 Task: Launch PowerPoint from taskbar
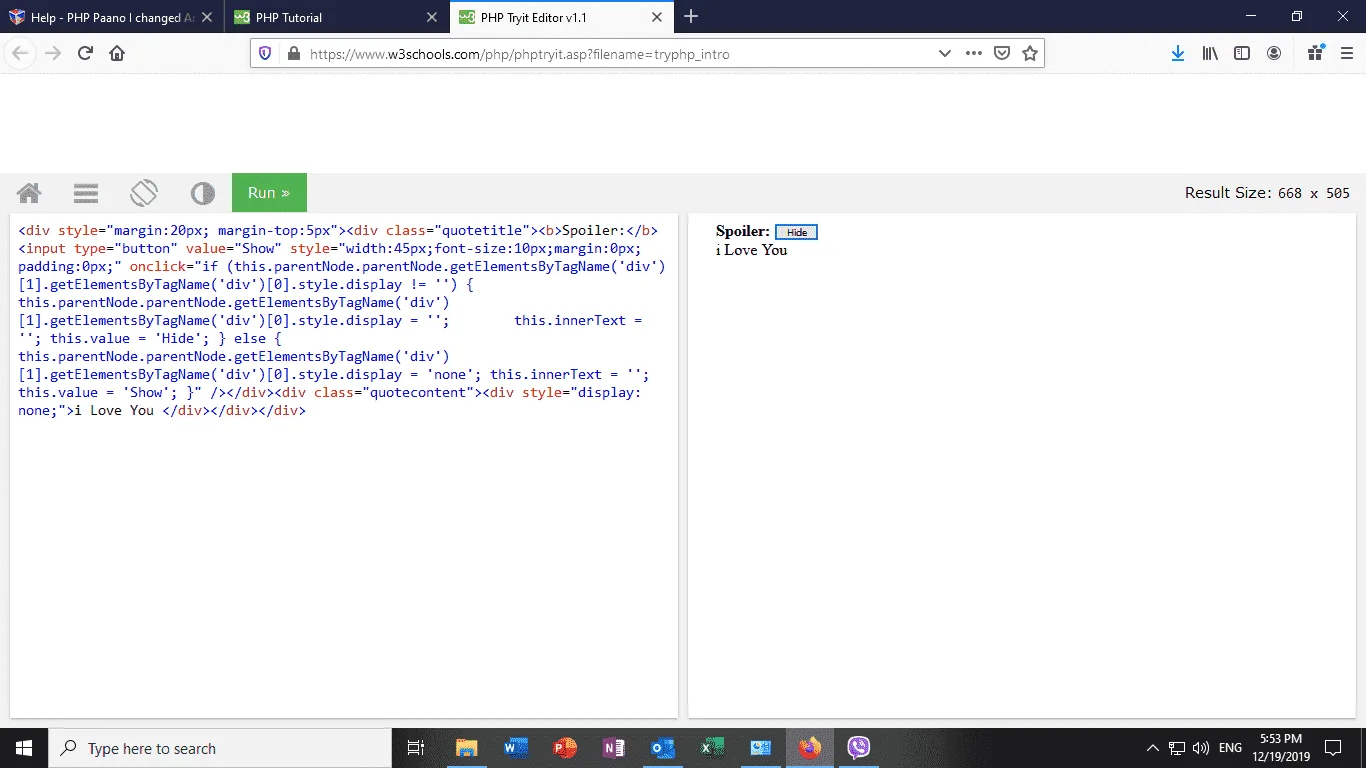565,748
